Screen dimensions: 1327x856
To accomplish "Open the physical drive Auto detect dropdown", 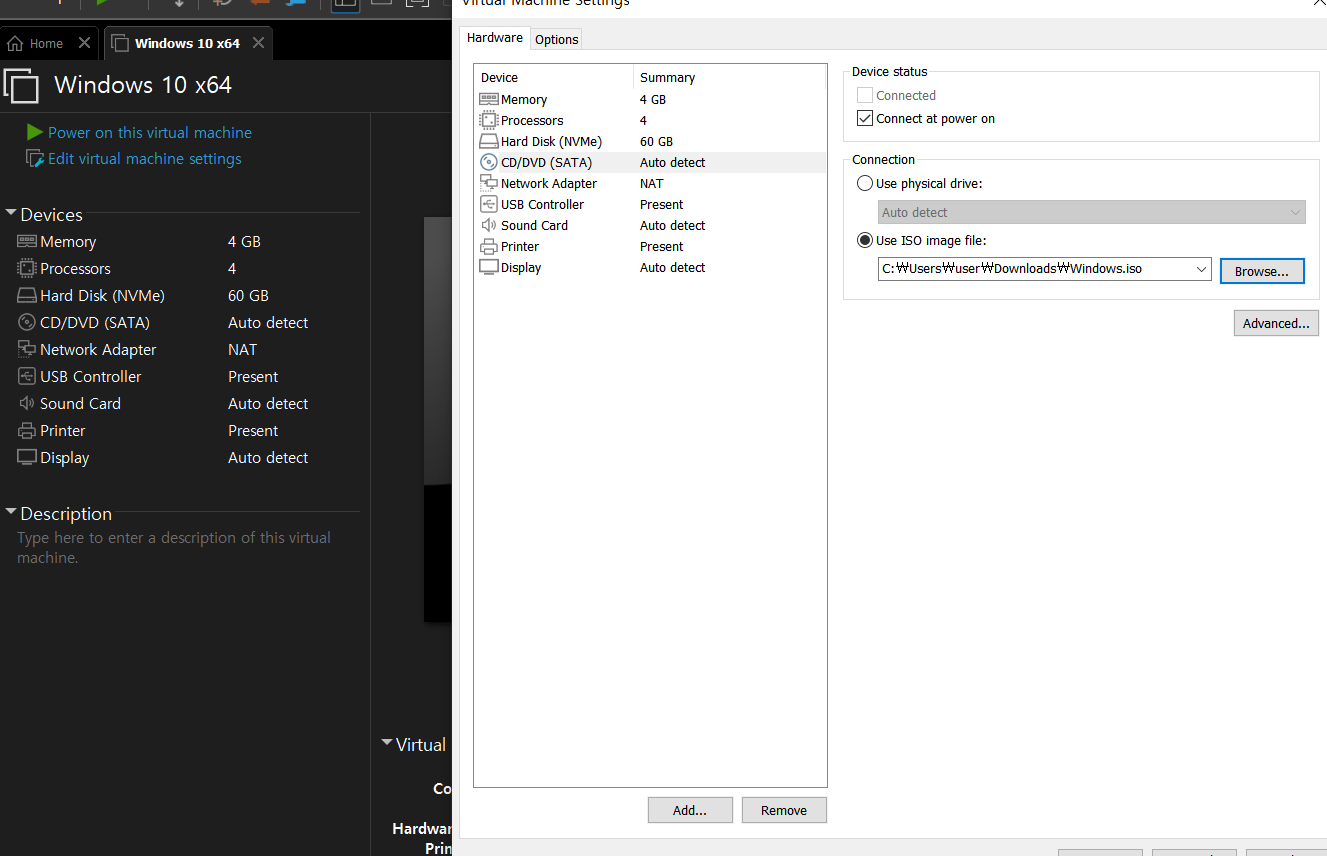I will [1092, 212].
